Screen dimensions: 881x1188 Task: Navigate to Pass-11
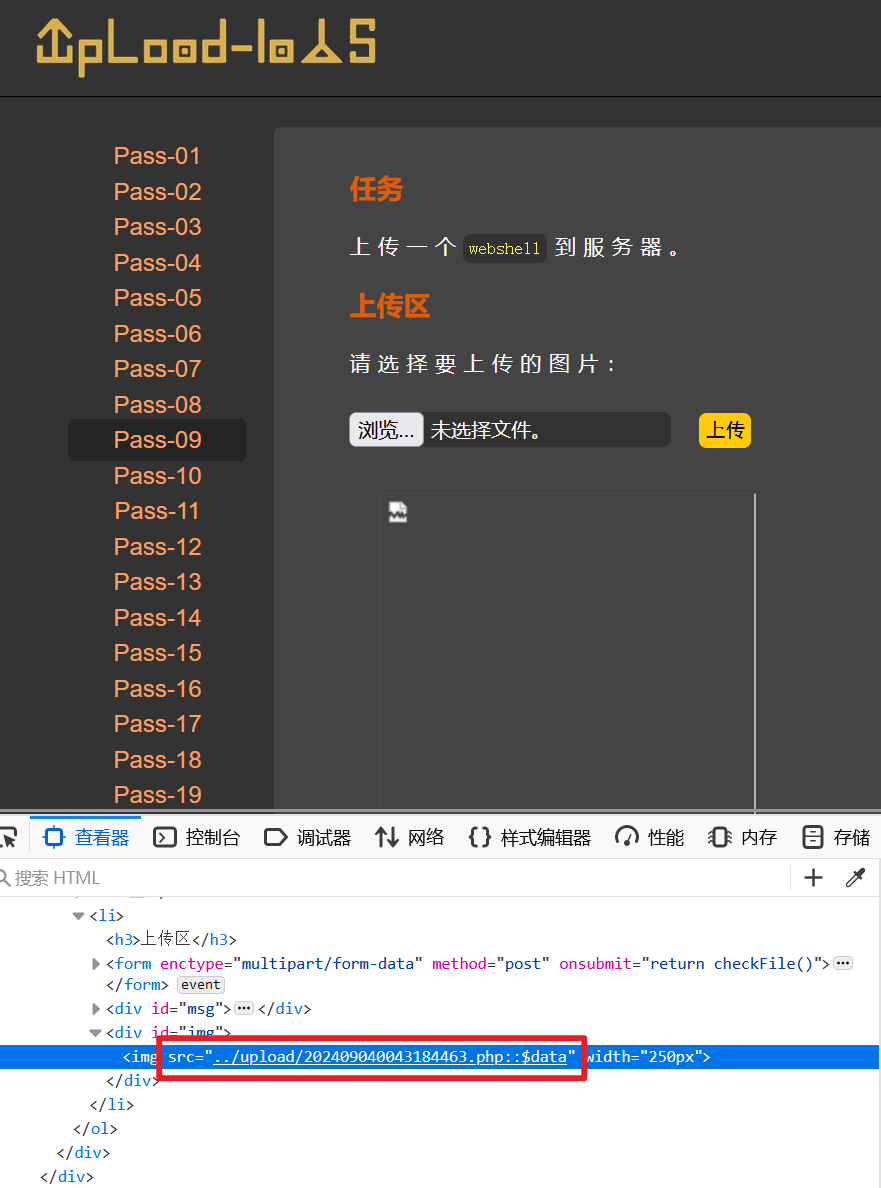point(158,511)
